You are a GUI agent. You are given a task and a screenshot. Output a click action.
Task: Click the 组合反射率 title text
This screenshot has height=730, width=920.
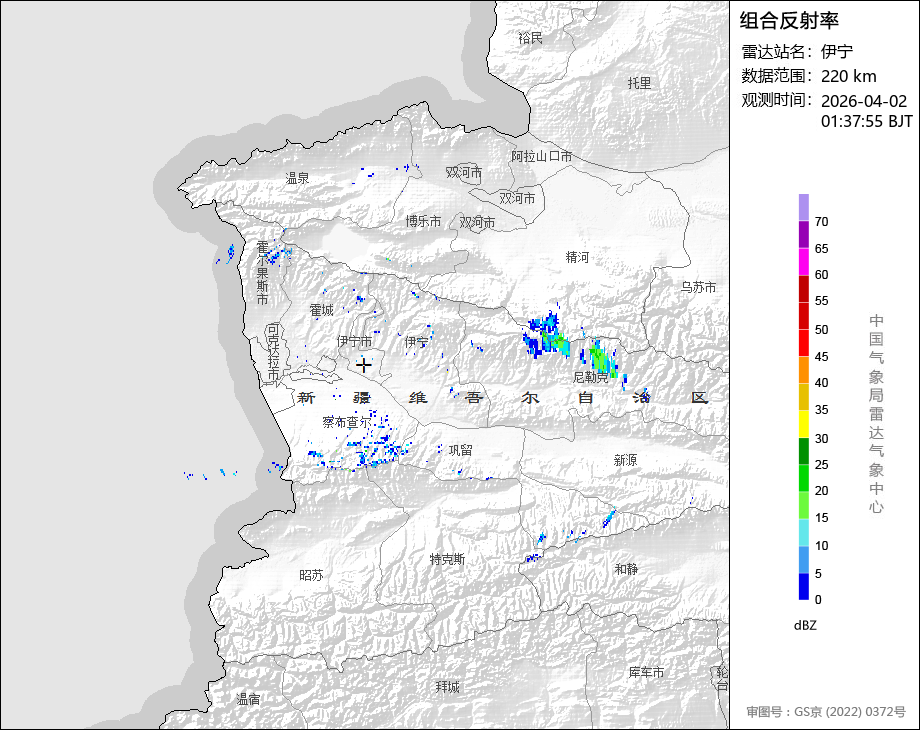pyautogui.click(x=789, y=21)
